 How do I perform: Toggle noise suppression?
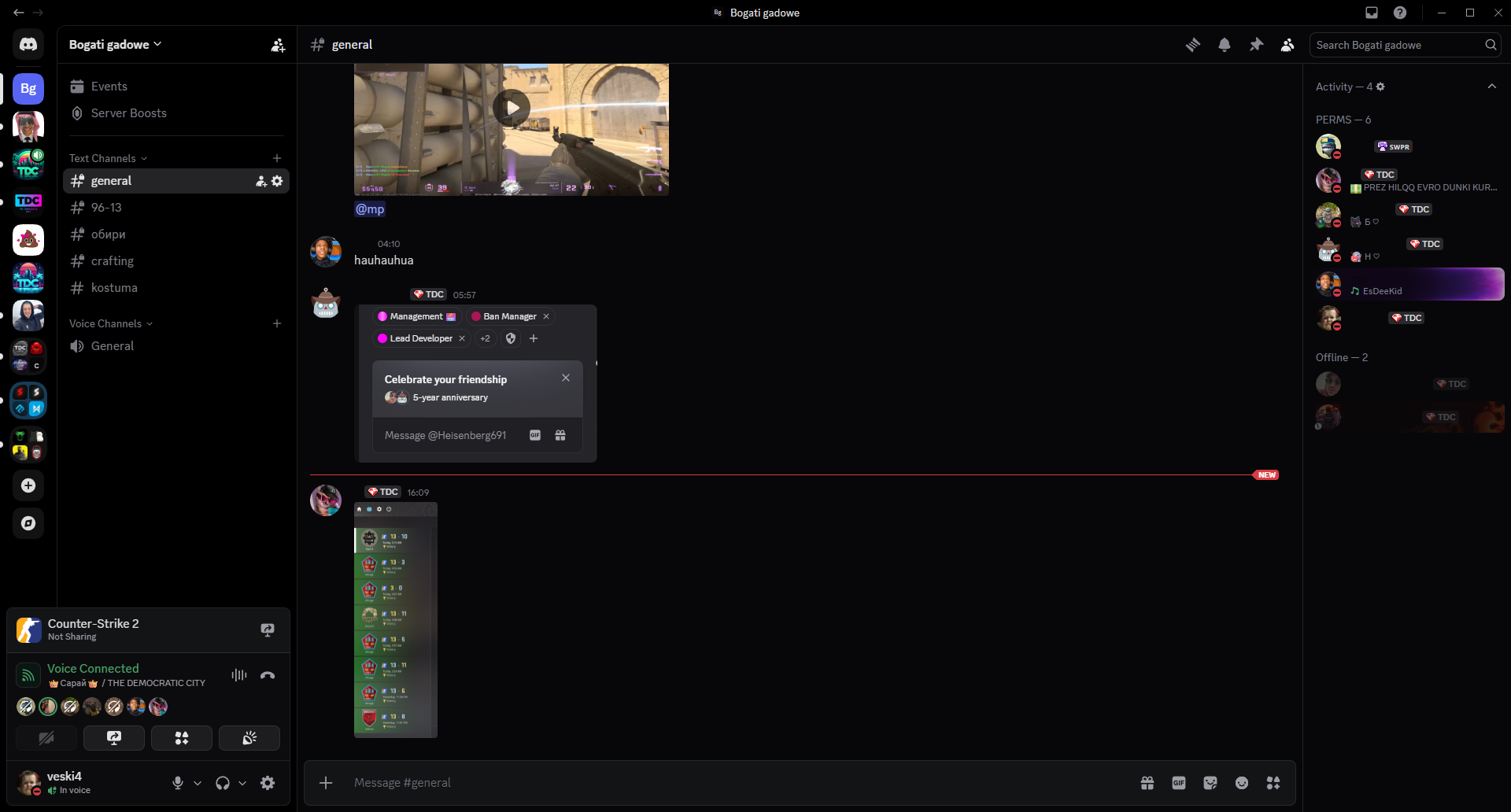point(239,675)
